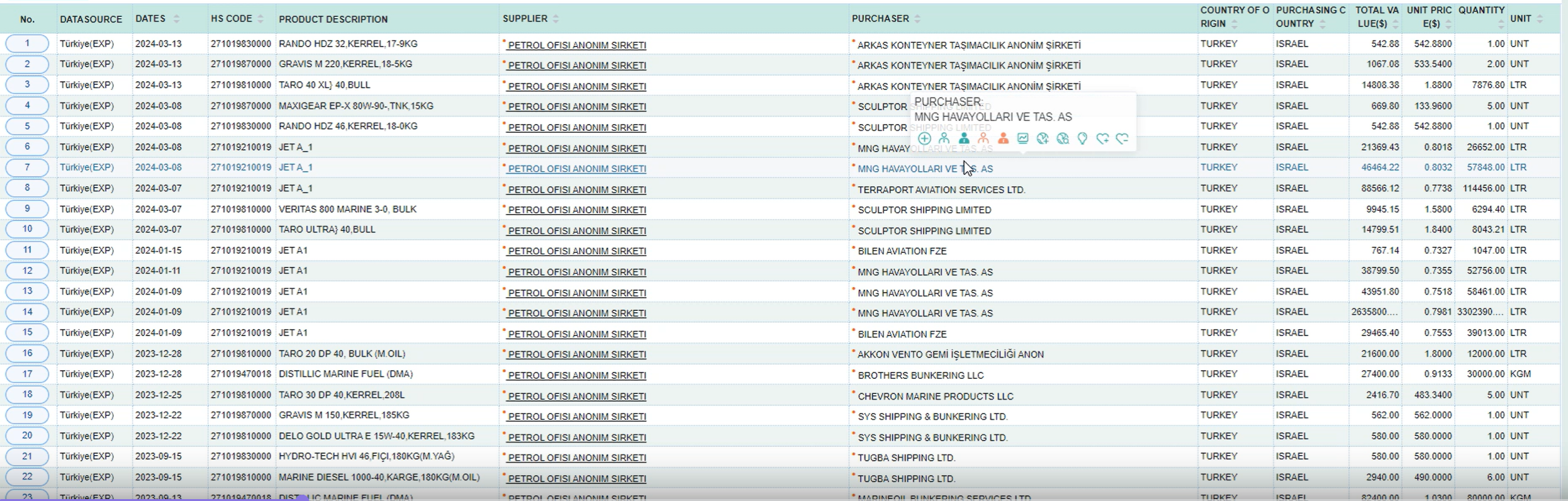The width and height of the screenshot is (1568, 501).
Task: Select product 'DELO GOLD ULTRA E 15W-40,KERREL,183KG'
Action: (x=376, y=436)
